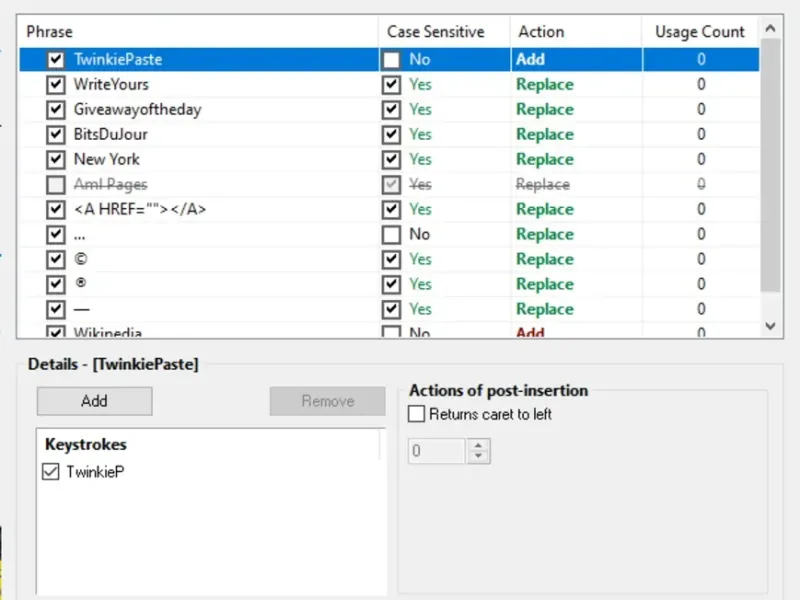This screenshot has width=800, height=600.
Task: Enable the AmI Pages phrase checkbox
Action: tap(56, 185)
